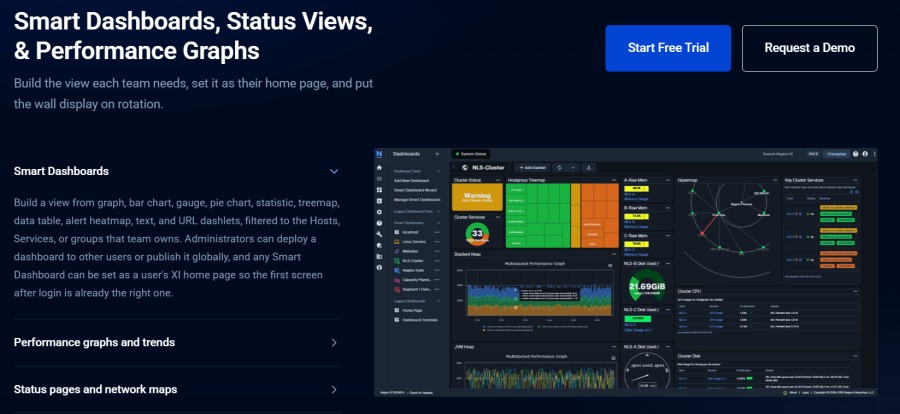The width and height of the screenshot is (900, 414).
Task: Click the Check for Updates link in preview footer
Action: click(x=421, y=393)
